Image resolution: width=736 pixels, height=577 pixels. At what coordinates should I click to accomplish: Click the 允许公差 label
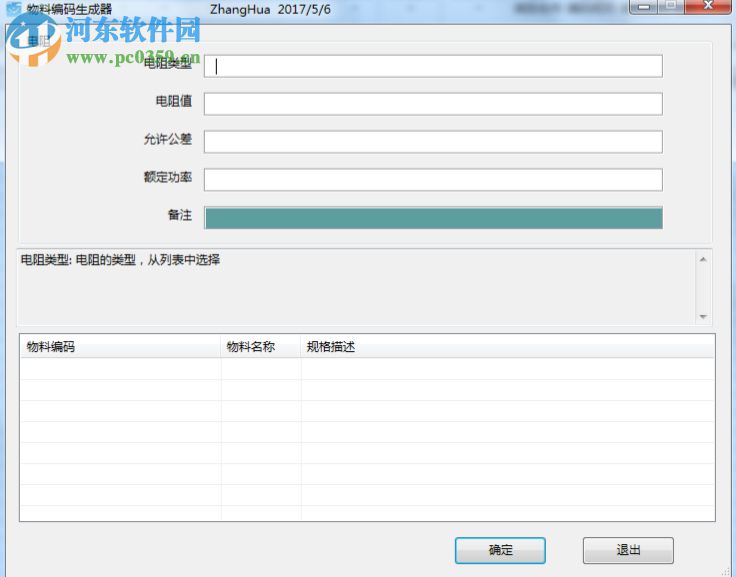coord(168,139)
